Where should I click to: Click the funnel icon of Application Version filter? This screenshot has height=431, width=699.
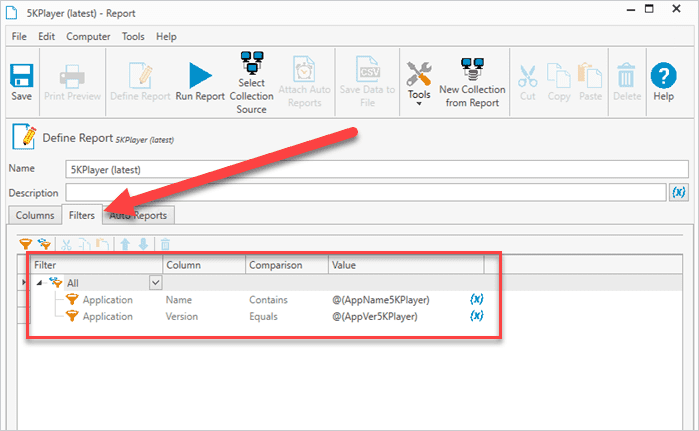(x=72, y=316)
